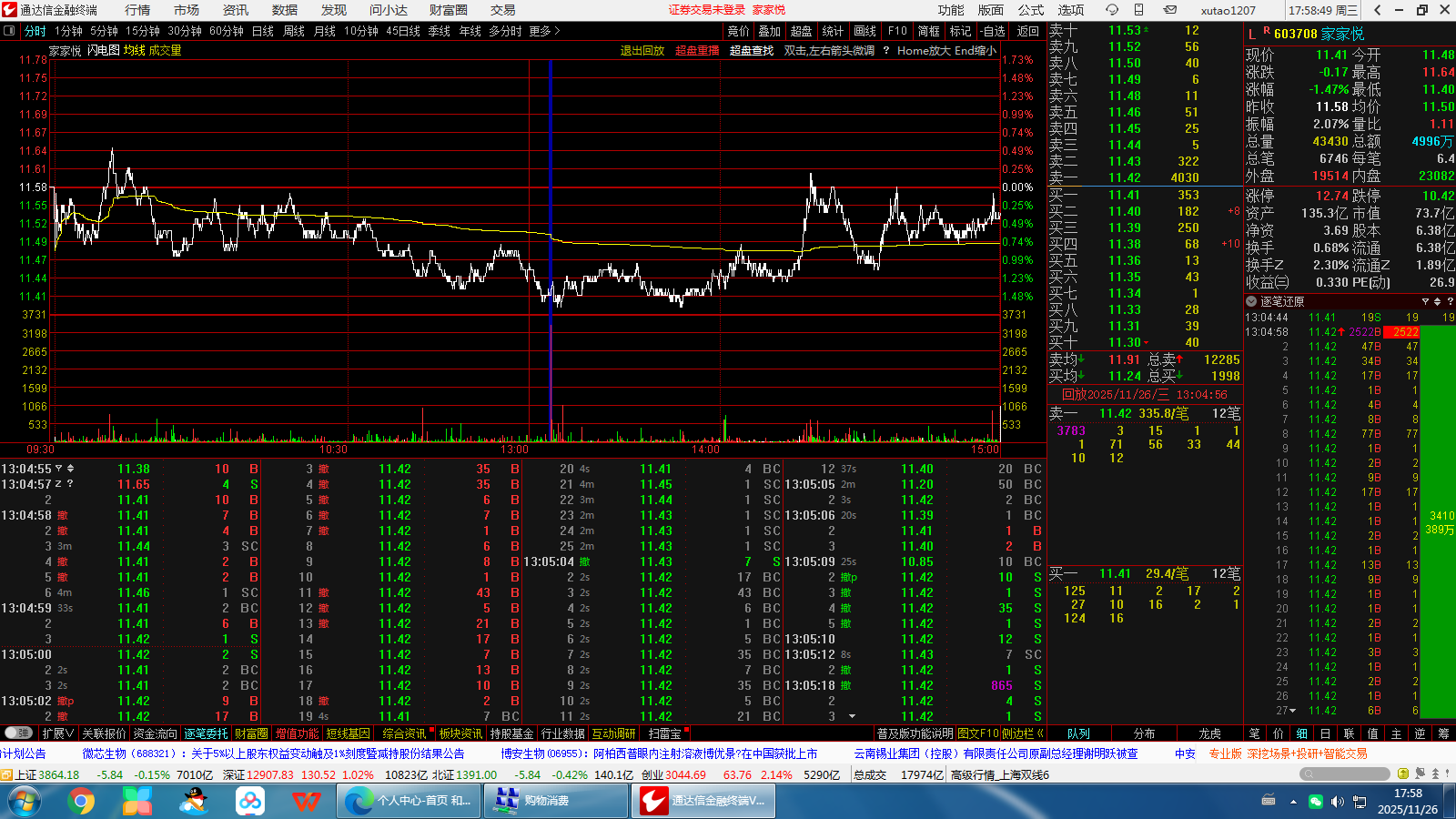Click the 返回 toolbar button
The height and width of the screenshot is (819, 1456).
[x=1028, y=31]
